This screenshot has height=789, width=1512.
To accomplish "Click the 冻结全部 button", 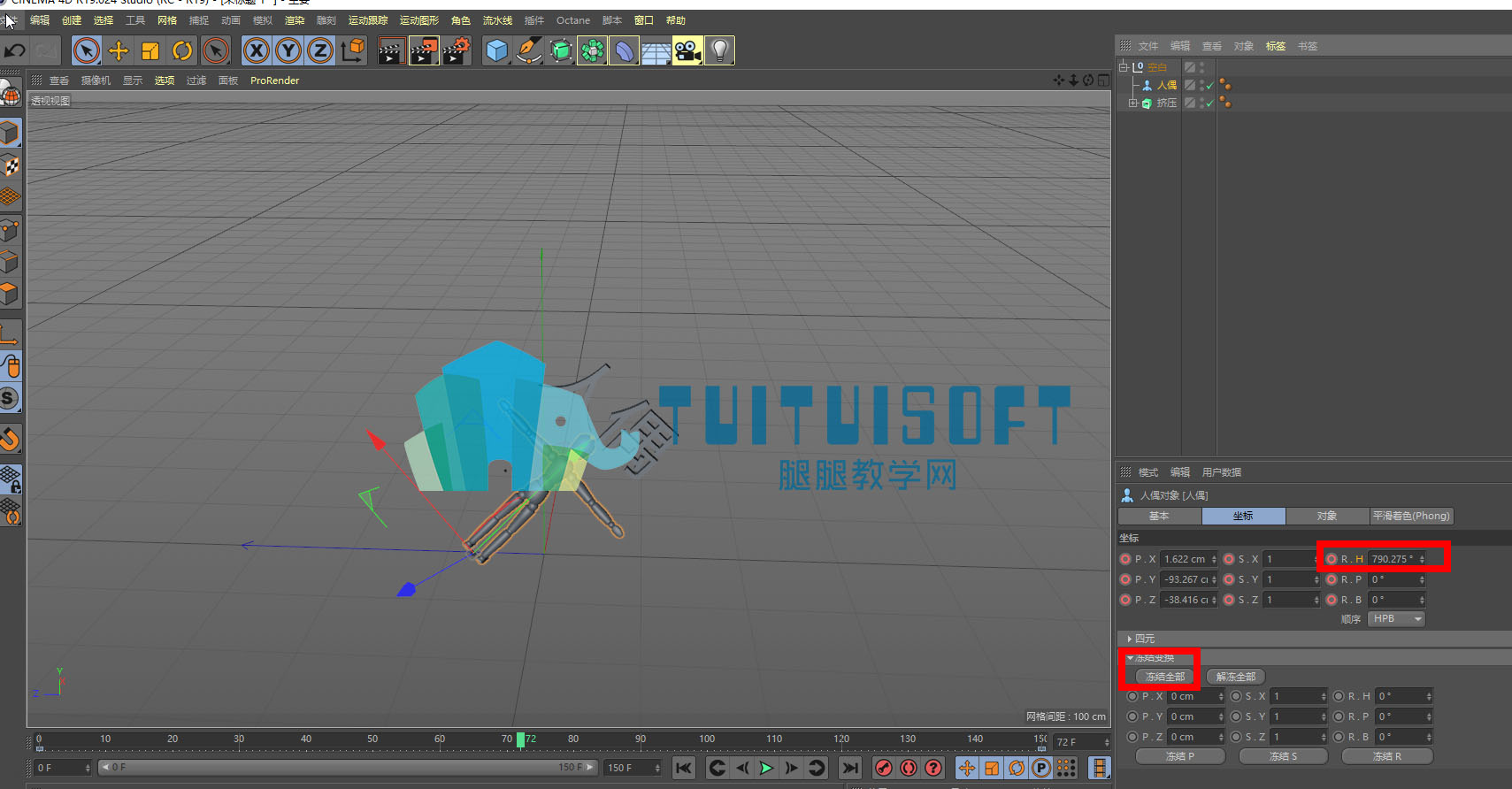I will [1165, 677].
